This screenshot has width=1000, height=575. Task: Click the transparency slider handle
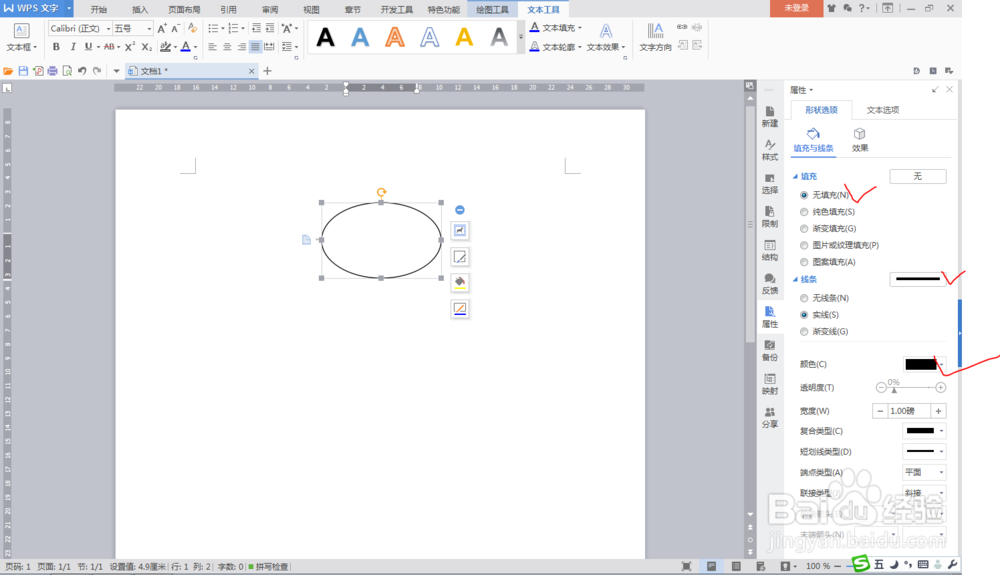[x=894, y=389]
